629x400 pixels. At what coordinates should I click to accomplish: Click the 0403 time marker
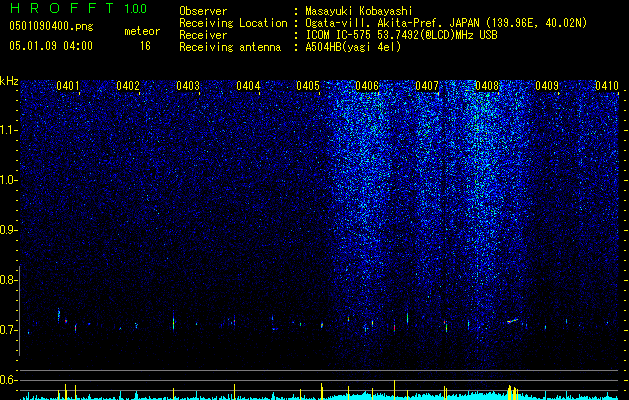coord(188,86)
